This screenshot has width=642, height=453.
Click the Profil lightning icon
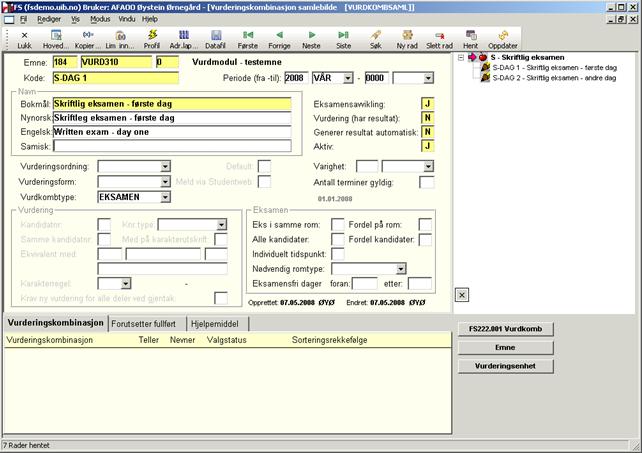(151, 36)
